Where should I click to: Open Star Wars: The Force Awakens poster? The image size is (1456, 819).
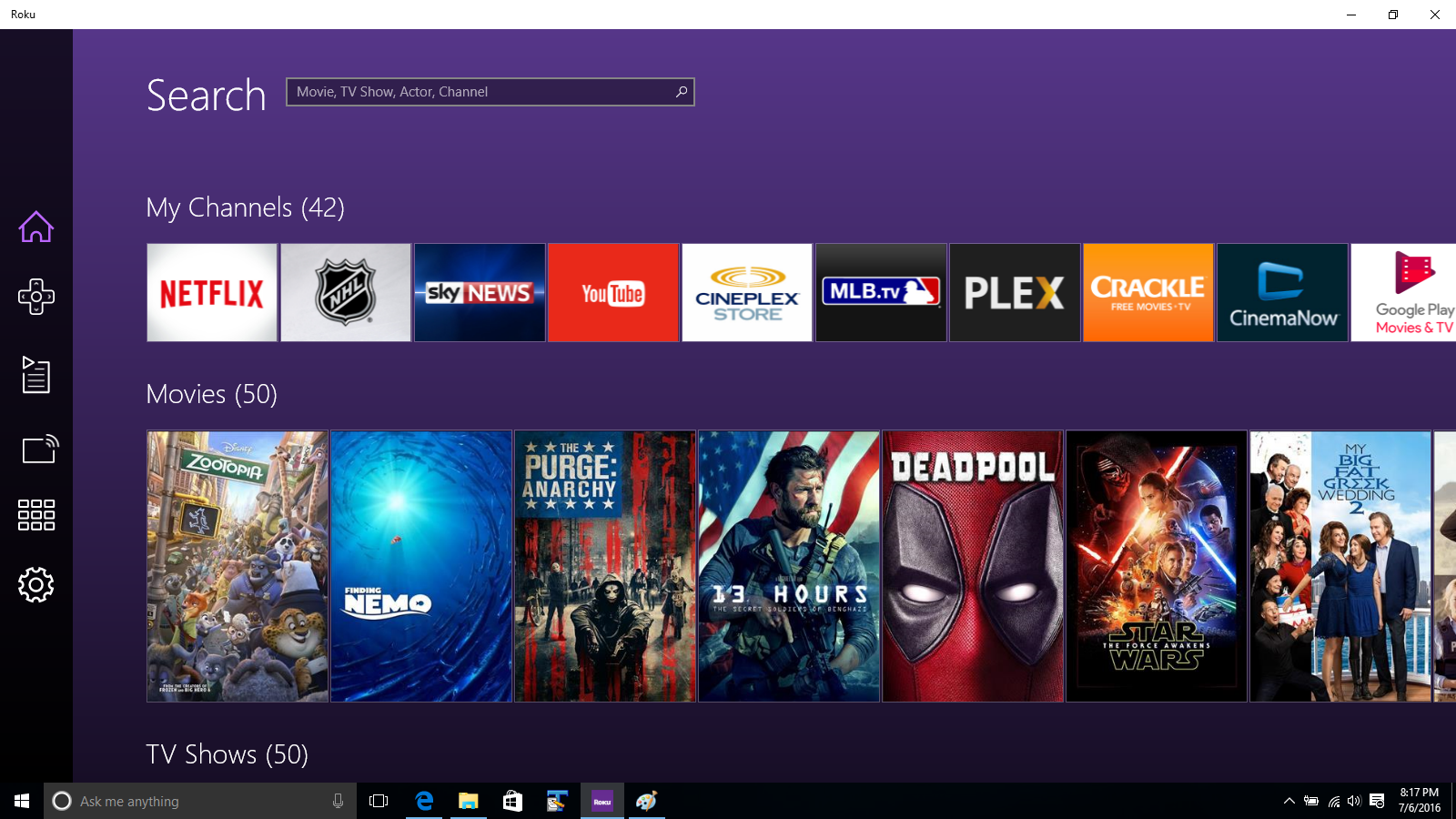(x=1156, y=566)
